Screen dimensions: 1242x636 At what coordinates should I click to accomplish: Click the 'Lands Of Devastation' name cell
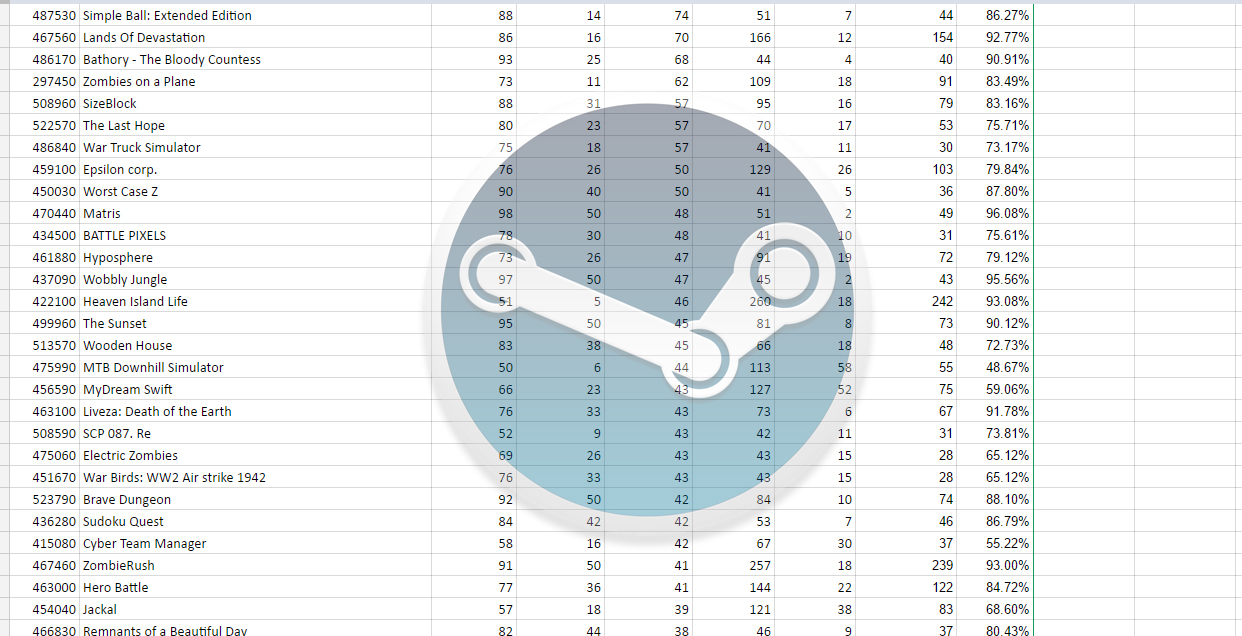click(x=256, y=38)
